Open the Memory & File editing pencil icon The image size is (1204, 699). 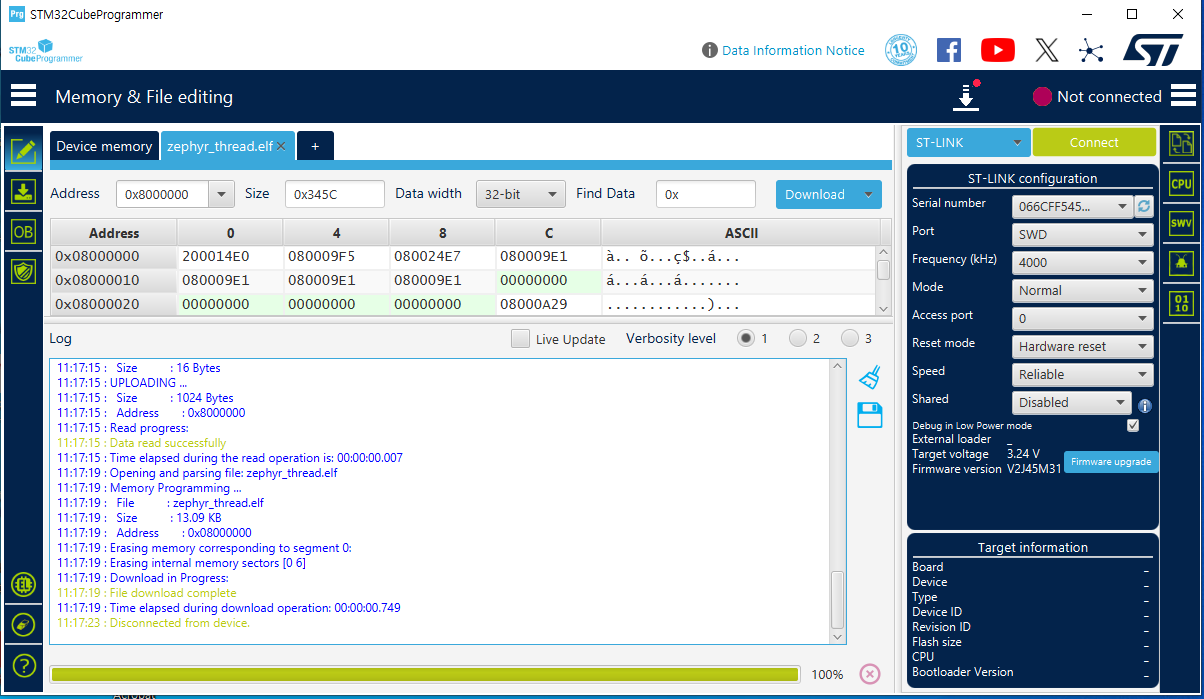coord(24,151)
